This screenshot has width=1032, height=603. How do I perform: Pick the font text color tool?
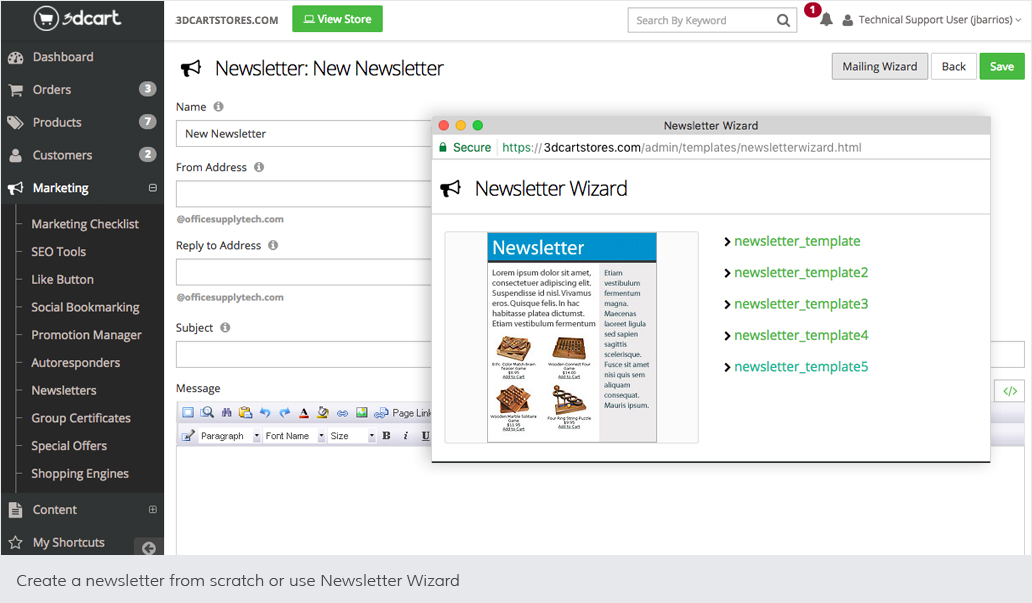click(x=304, y=413)
